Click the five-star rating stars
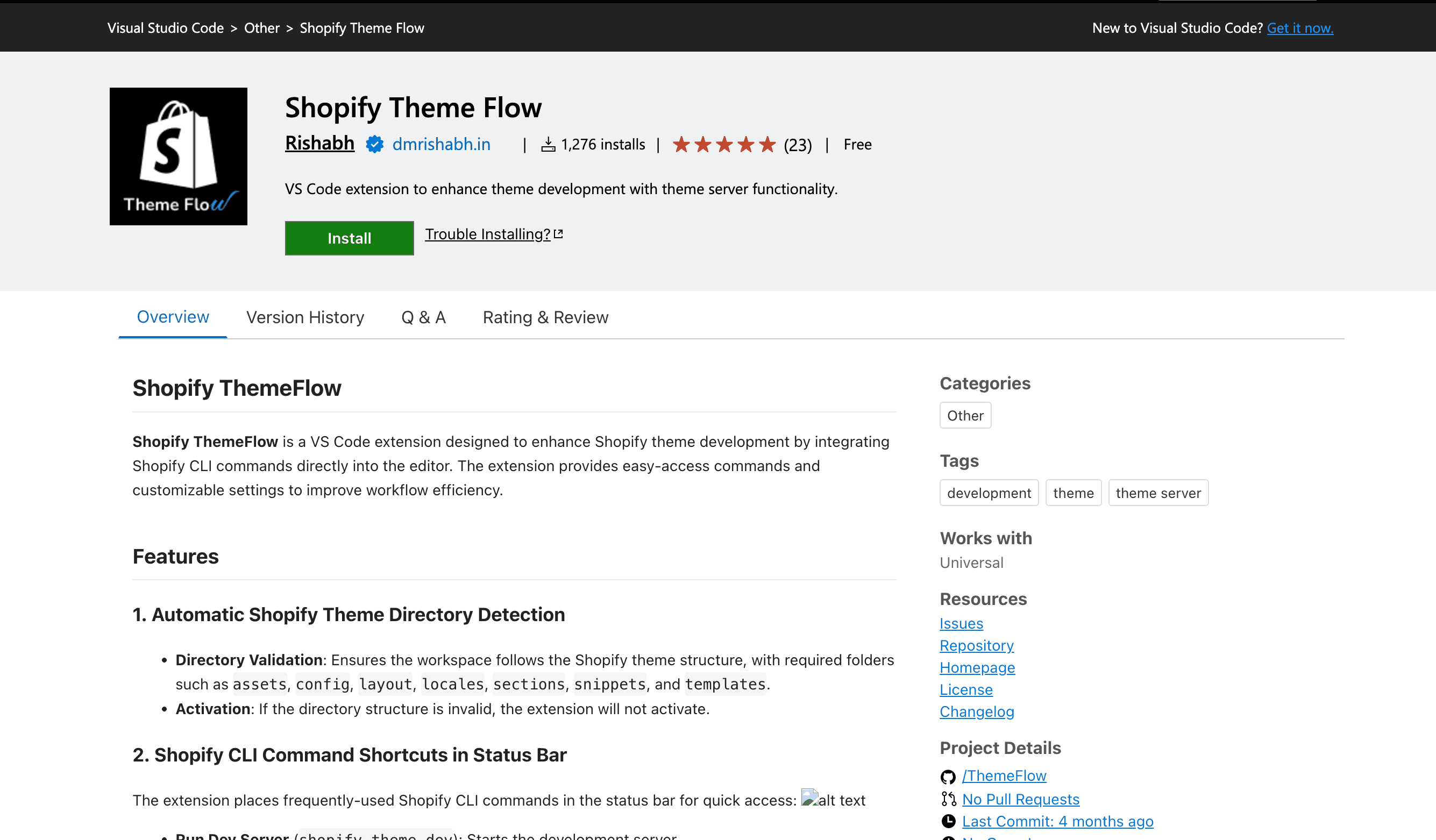1436x840 pixels. coord(724,144)
